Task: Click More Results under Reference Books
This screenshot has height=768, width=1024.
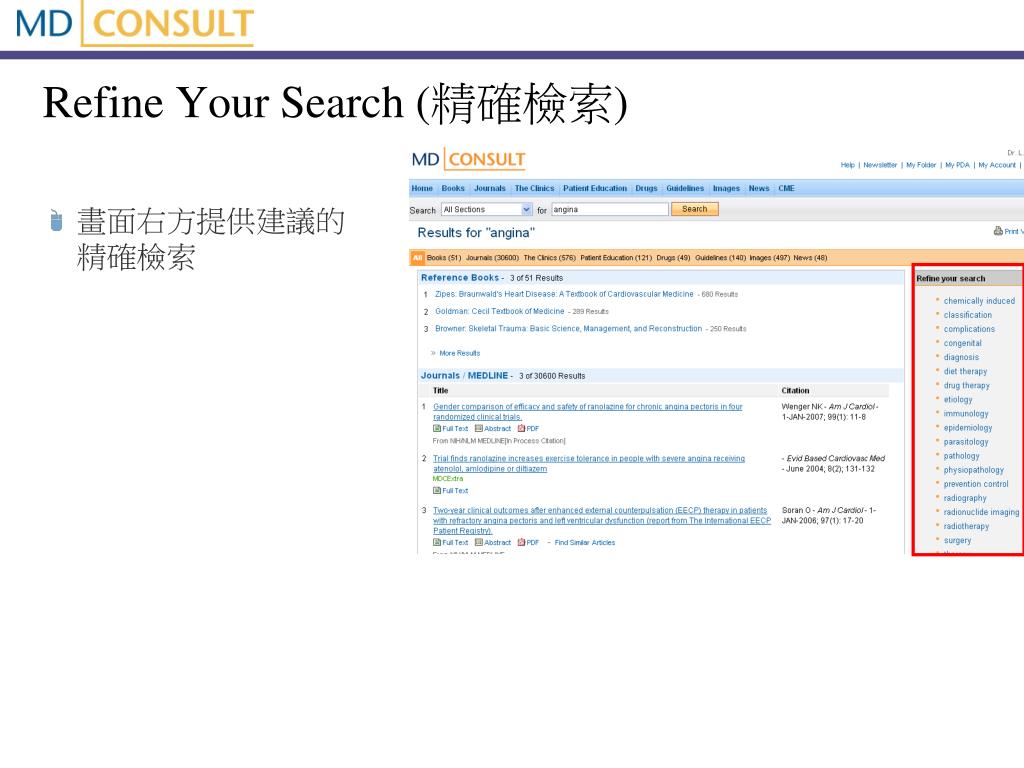Action: coord(460,353)
